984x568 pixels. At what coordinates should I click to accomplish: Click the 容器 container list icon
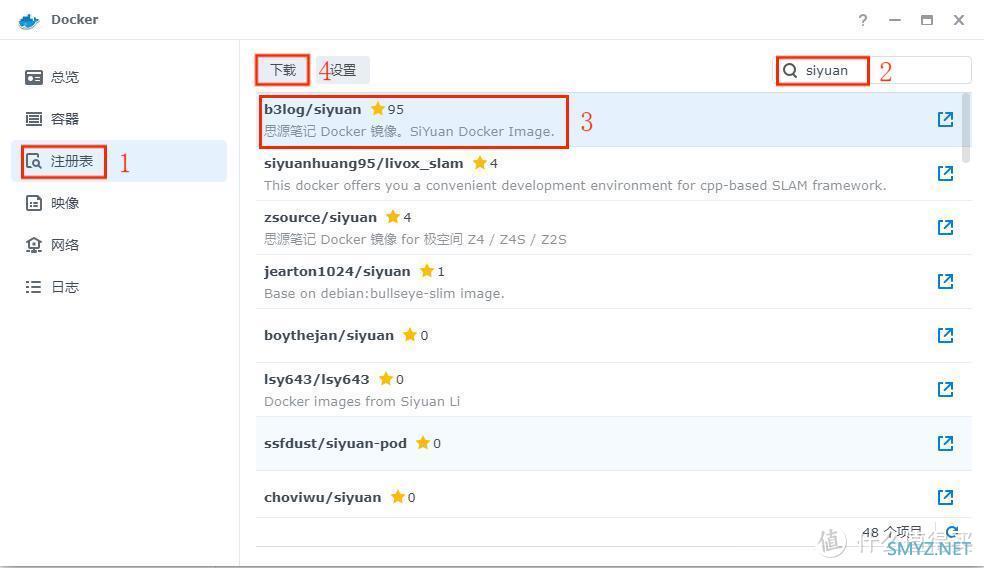click(34, 119)
